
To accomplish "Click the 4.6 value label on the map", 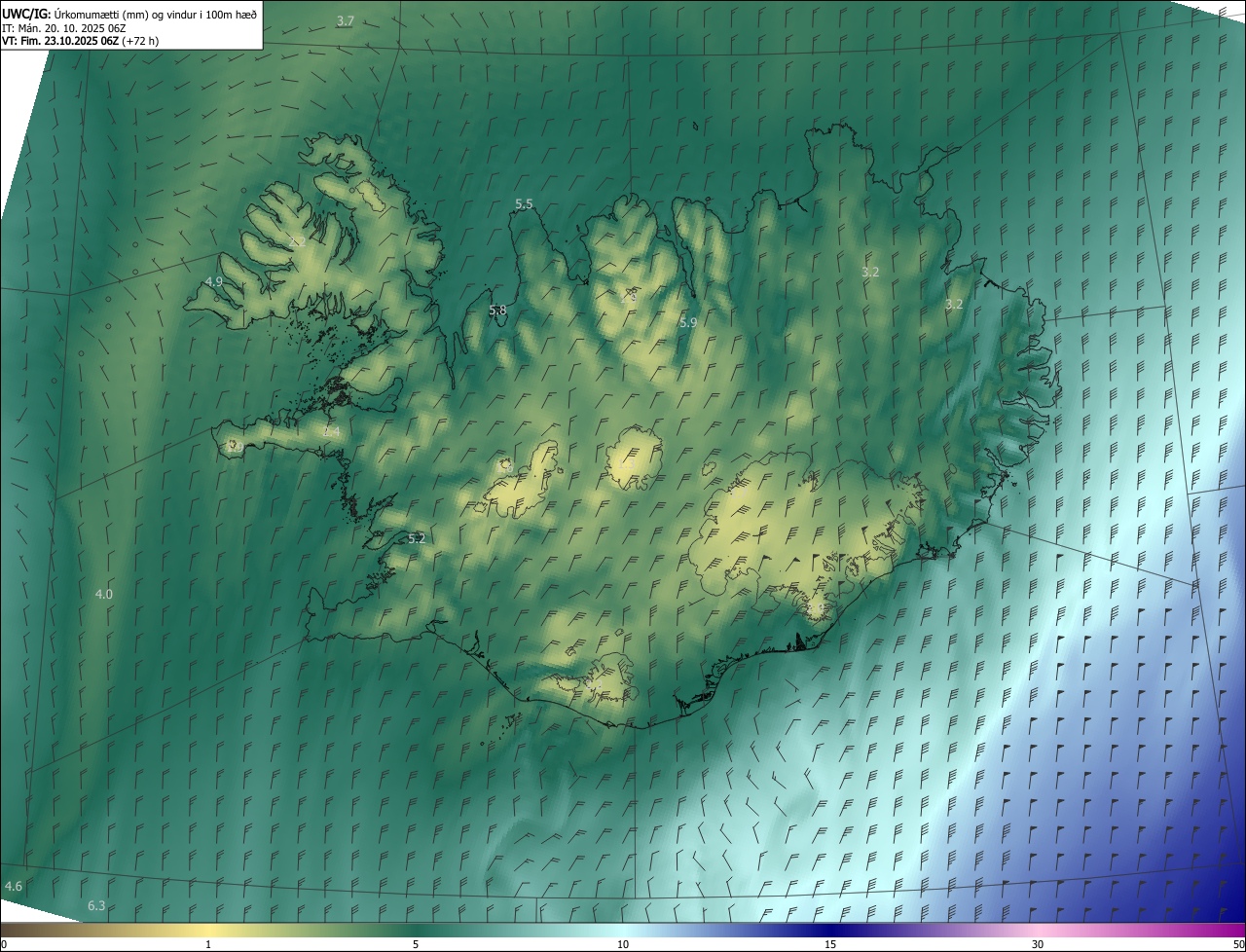I will pos(14,886).
